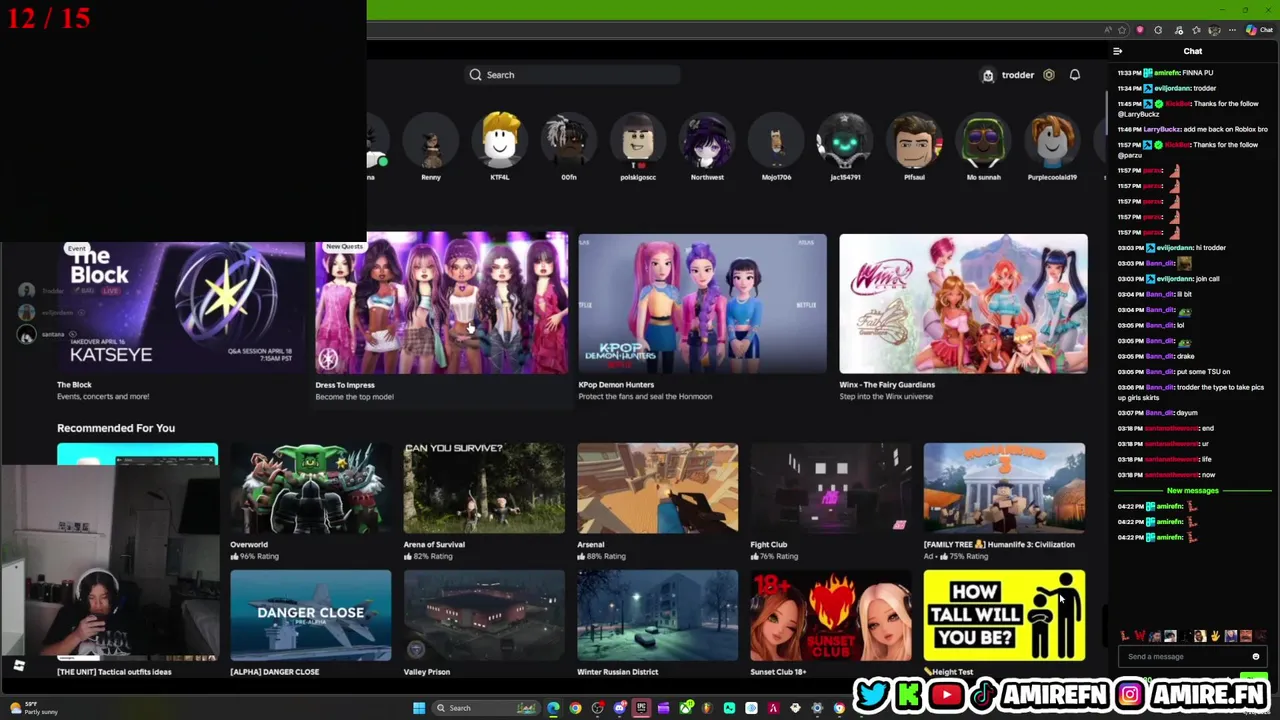Viewport: 1280px width, 720px height.
Task: Open friend Purplecoolaid19's avatar
Action: 1052,141
